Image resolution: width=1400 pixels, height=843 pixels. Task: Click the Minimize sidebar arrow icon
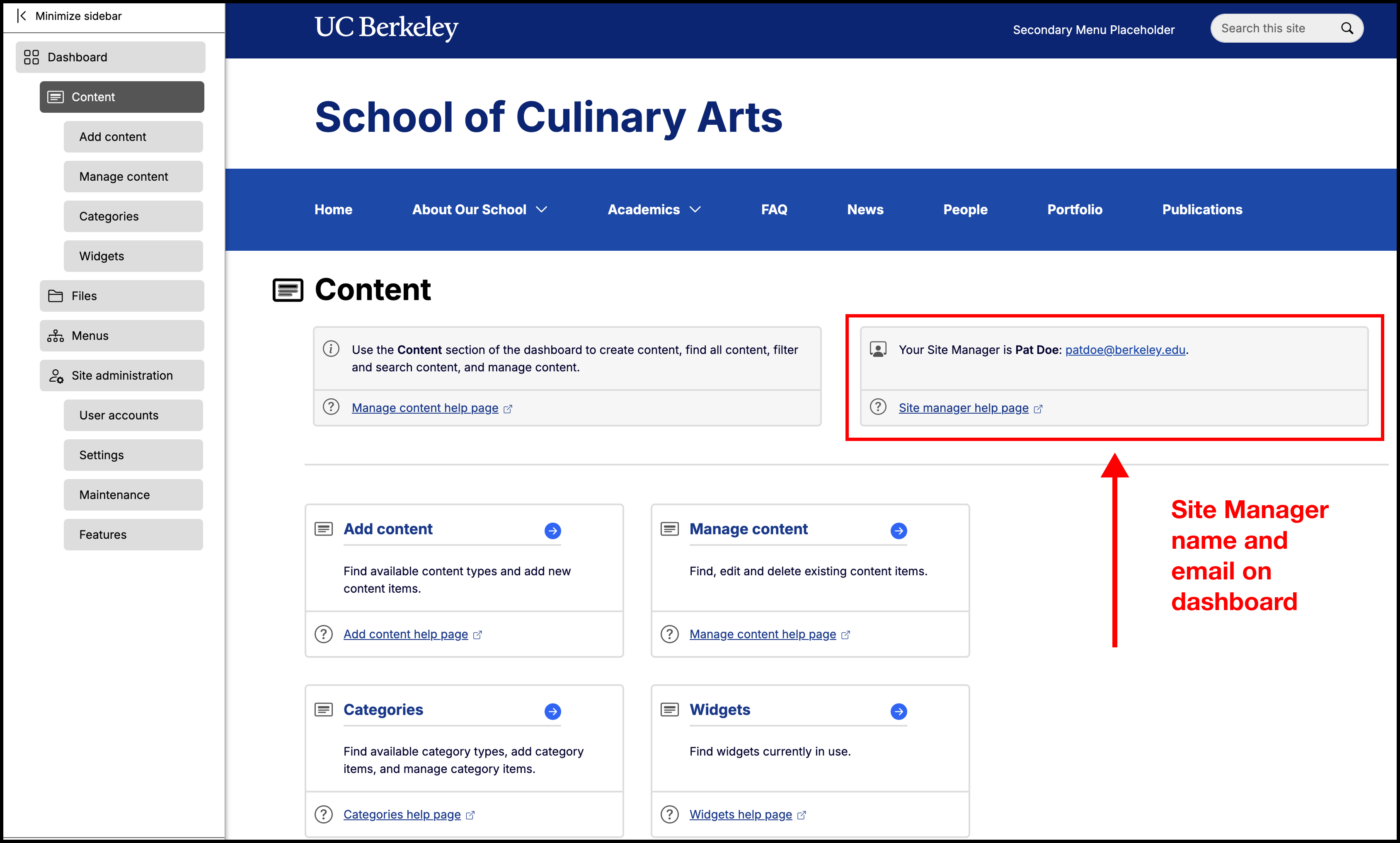(22, 16)
